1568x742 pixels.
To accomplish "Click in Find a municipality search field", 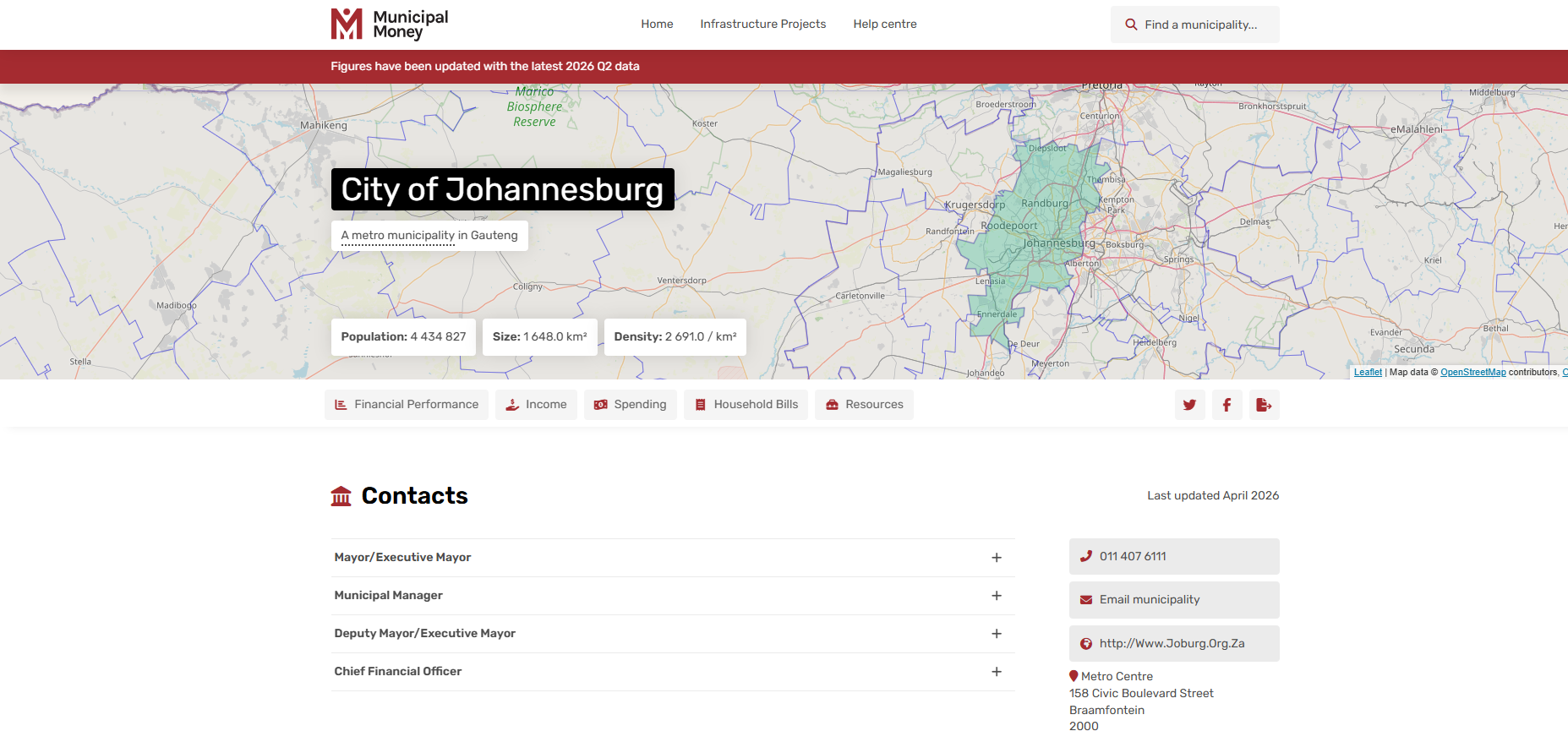I will pyautogui.click(x=1195, y=25).
